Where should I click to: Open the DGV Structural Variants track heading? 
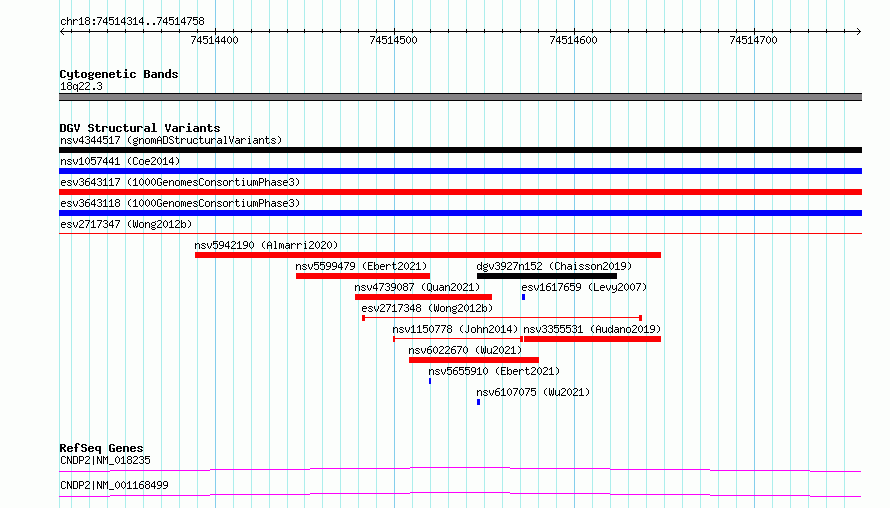tap(140, 128)
